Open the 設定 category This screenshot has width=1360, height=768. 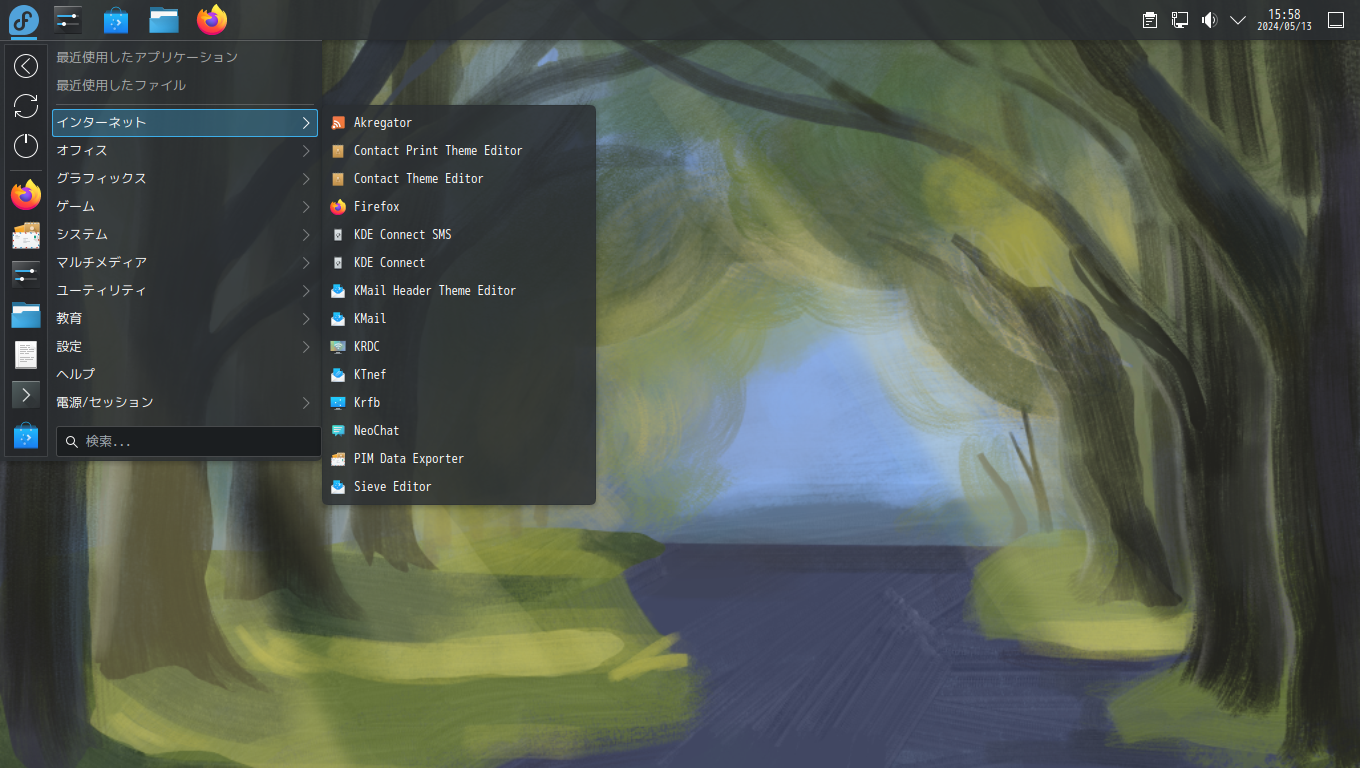(185, 347)
